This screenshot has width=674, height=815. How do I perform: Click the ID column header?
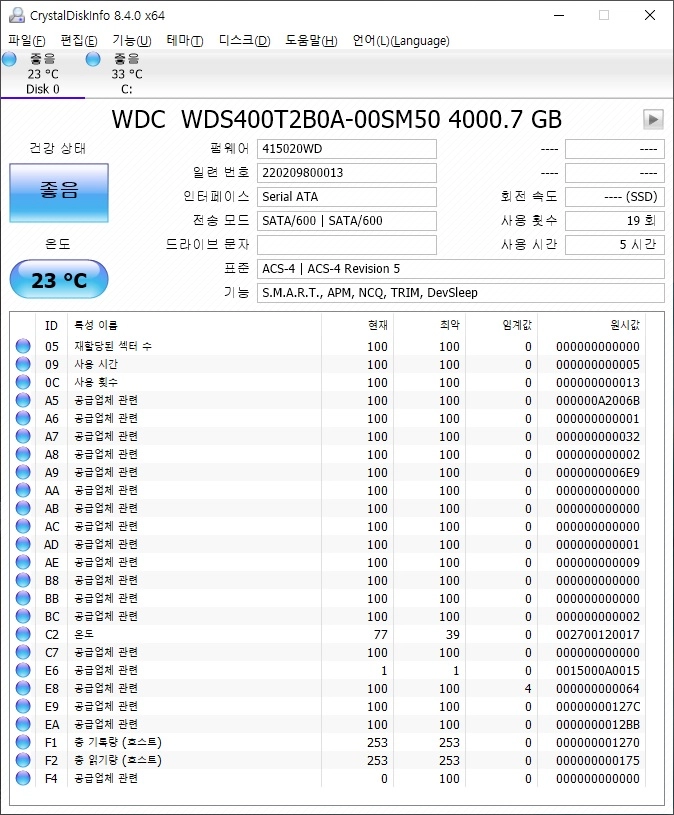tap(51, 325)
